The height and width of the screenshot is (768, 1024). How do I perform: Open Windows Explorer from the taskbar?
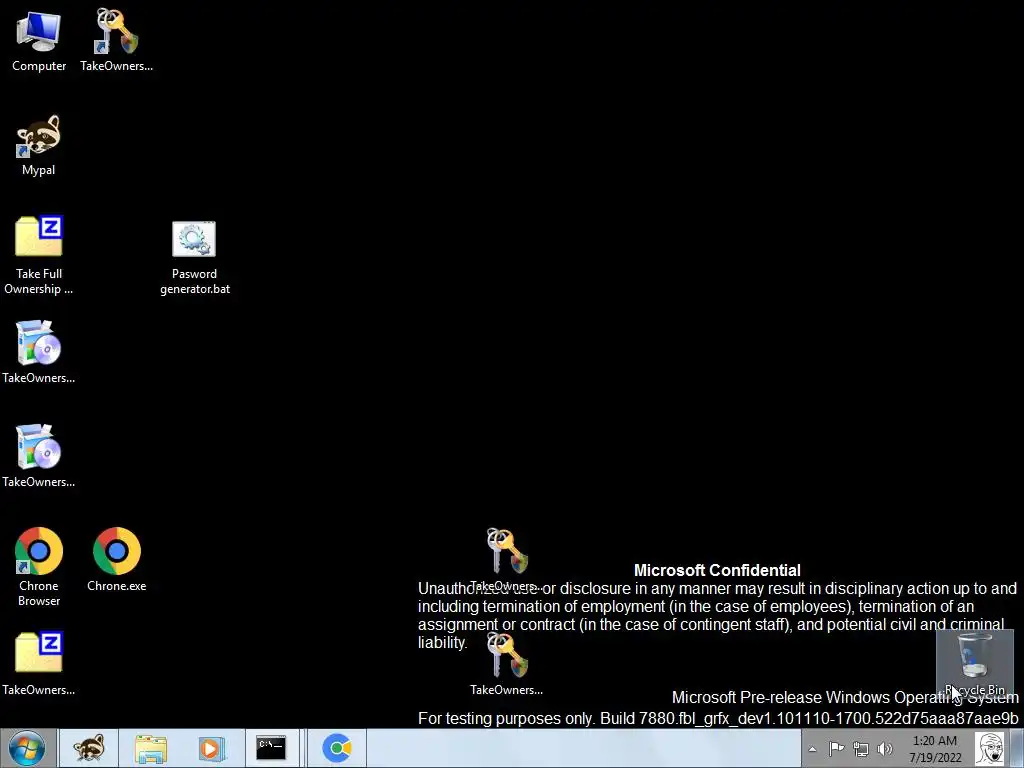[x=151, y=748]
